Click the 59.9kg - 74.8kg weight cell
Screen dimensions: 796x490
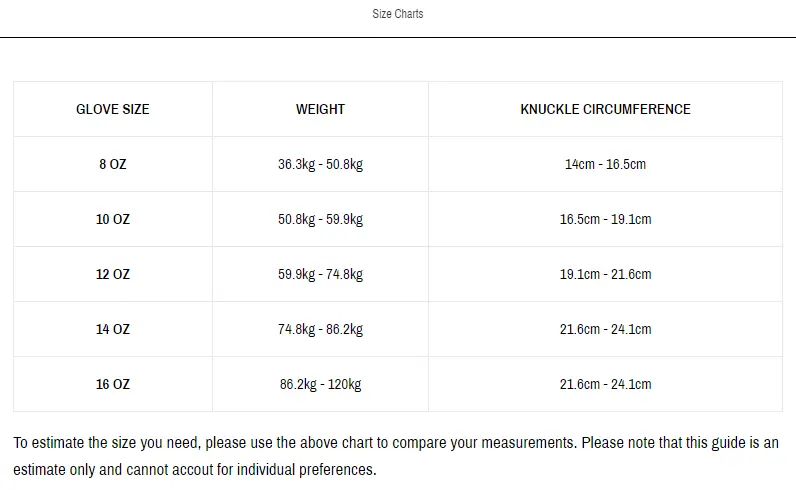tap(320, 274)
